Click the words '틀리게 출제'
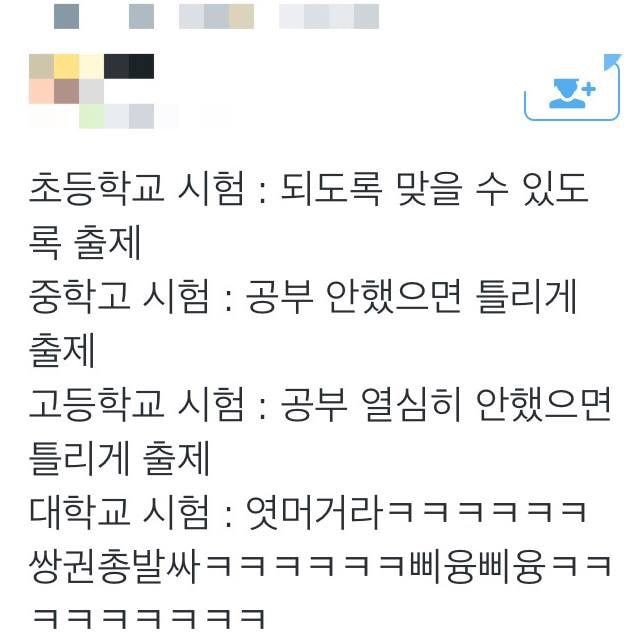Image resolution: width=640 pixels, height=640 pixels. coord(120,457)
